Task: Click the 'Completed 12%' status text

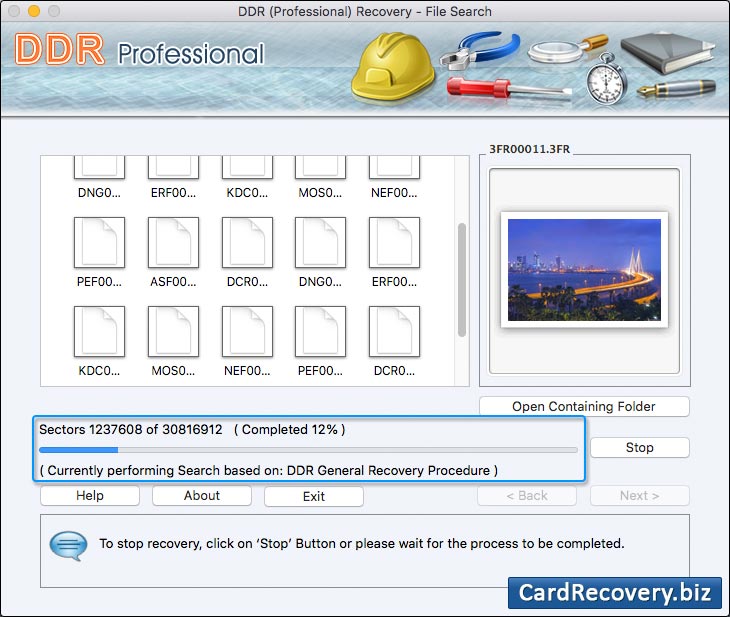Action: tap(289, 429)
